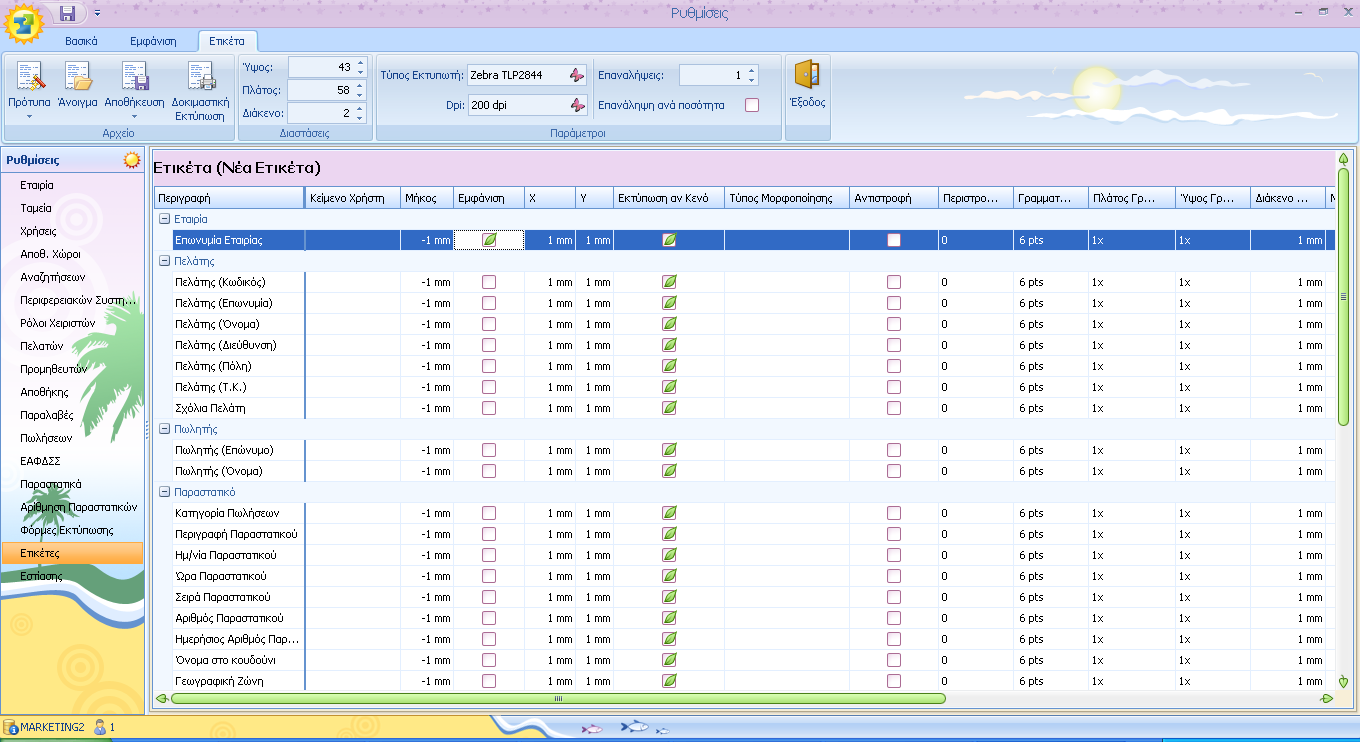Enable Επανάληψη ανά ποσότητα checkbox
The image size is (1361, 742).
[x=752, y=104]
